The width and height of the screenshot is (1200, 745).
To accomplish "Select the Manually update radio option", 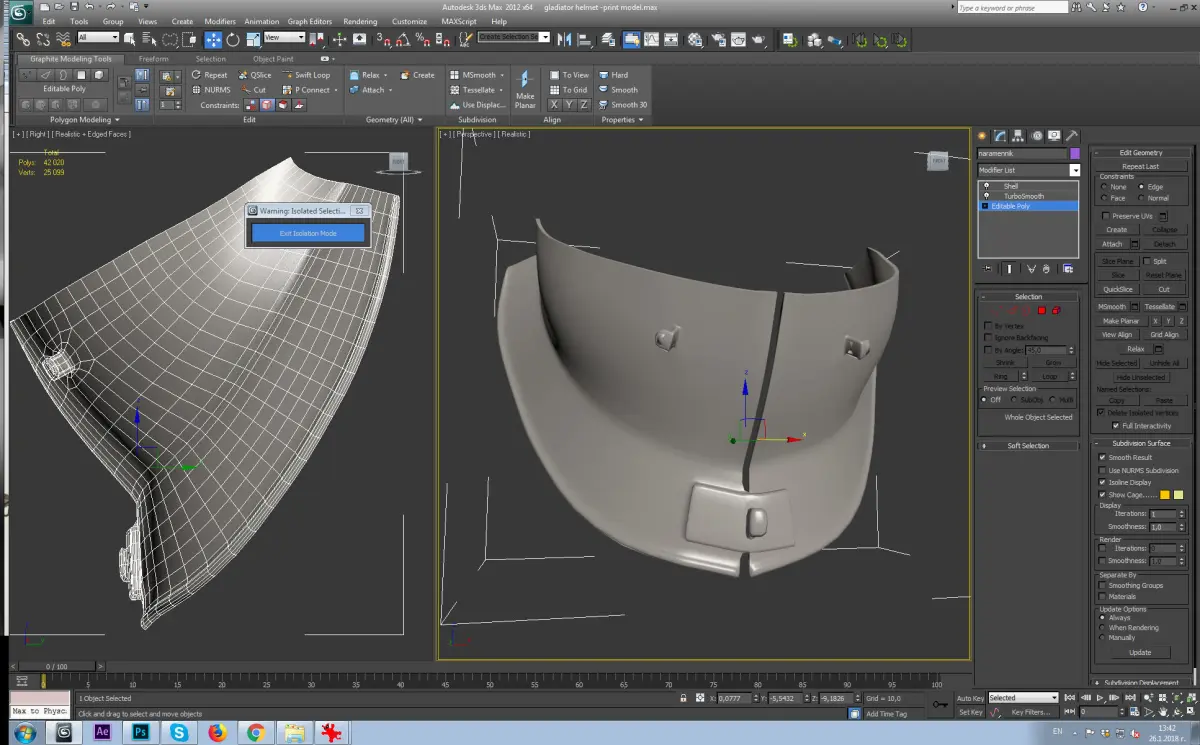I will [1102, 637].
